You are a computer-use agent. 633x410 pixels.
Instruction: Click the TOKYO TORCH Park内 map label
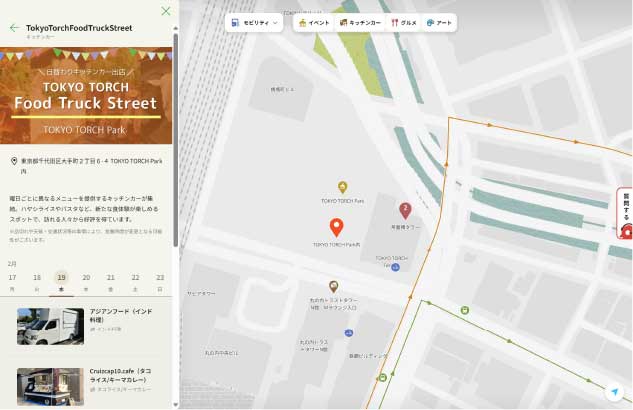pyautogui.click(x=336, y=245)
